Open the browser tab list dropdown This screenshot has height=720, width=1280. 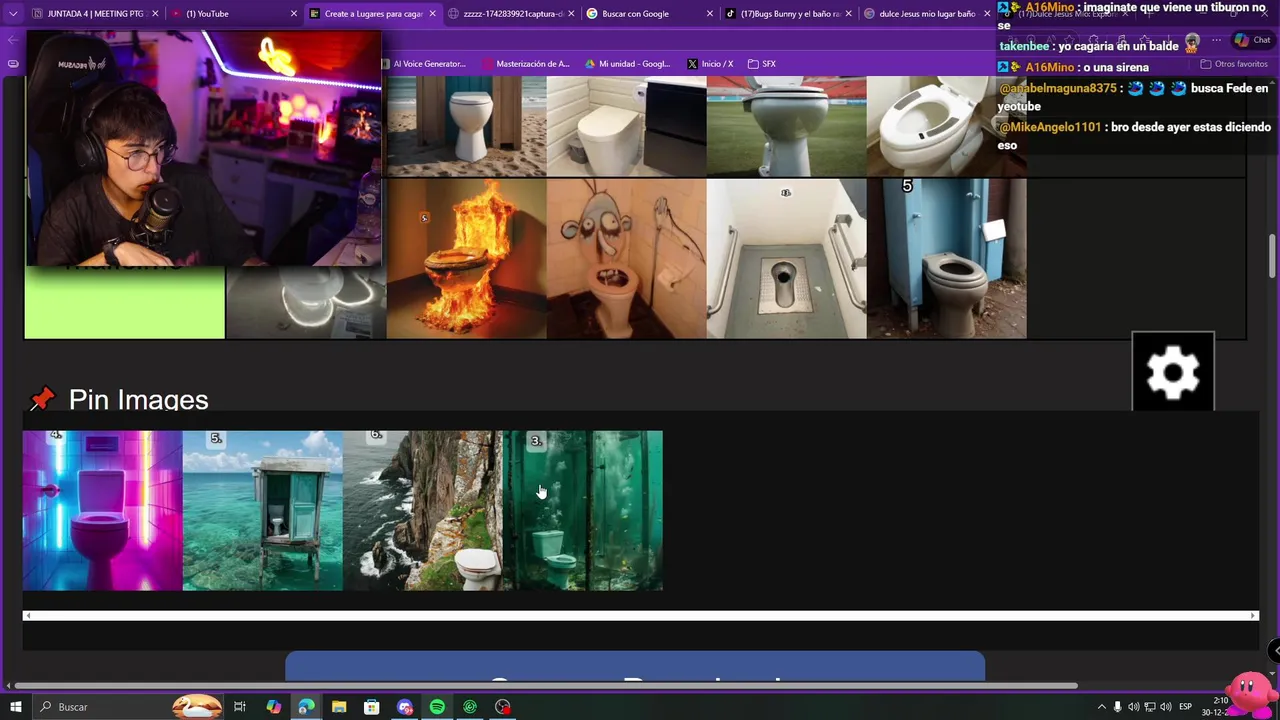click(13, 14)
